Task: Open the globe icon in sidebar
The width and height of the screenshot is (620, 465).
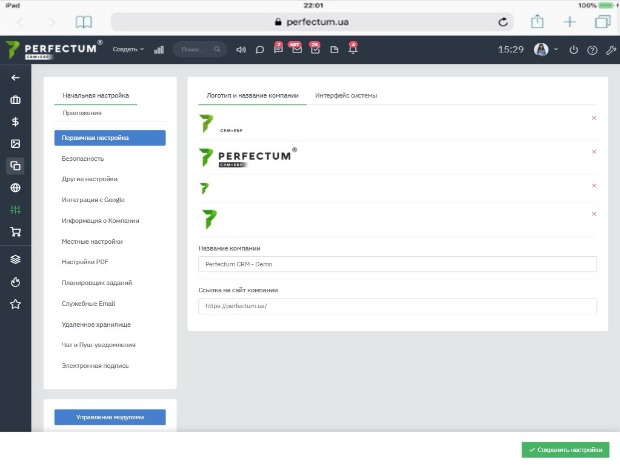Action: point(15,188)
